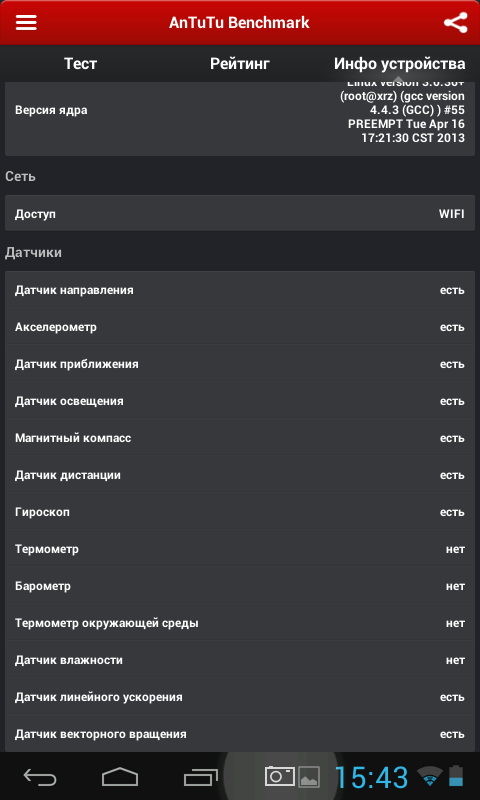This screenshot has height=800, width=480.
Task: Tap the image notification icon in navbar
Action: click(309, 777)
